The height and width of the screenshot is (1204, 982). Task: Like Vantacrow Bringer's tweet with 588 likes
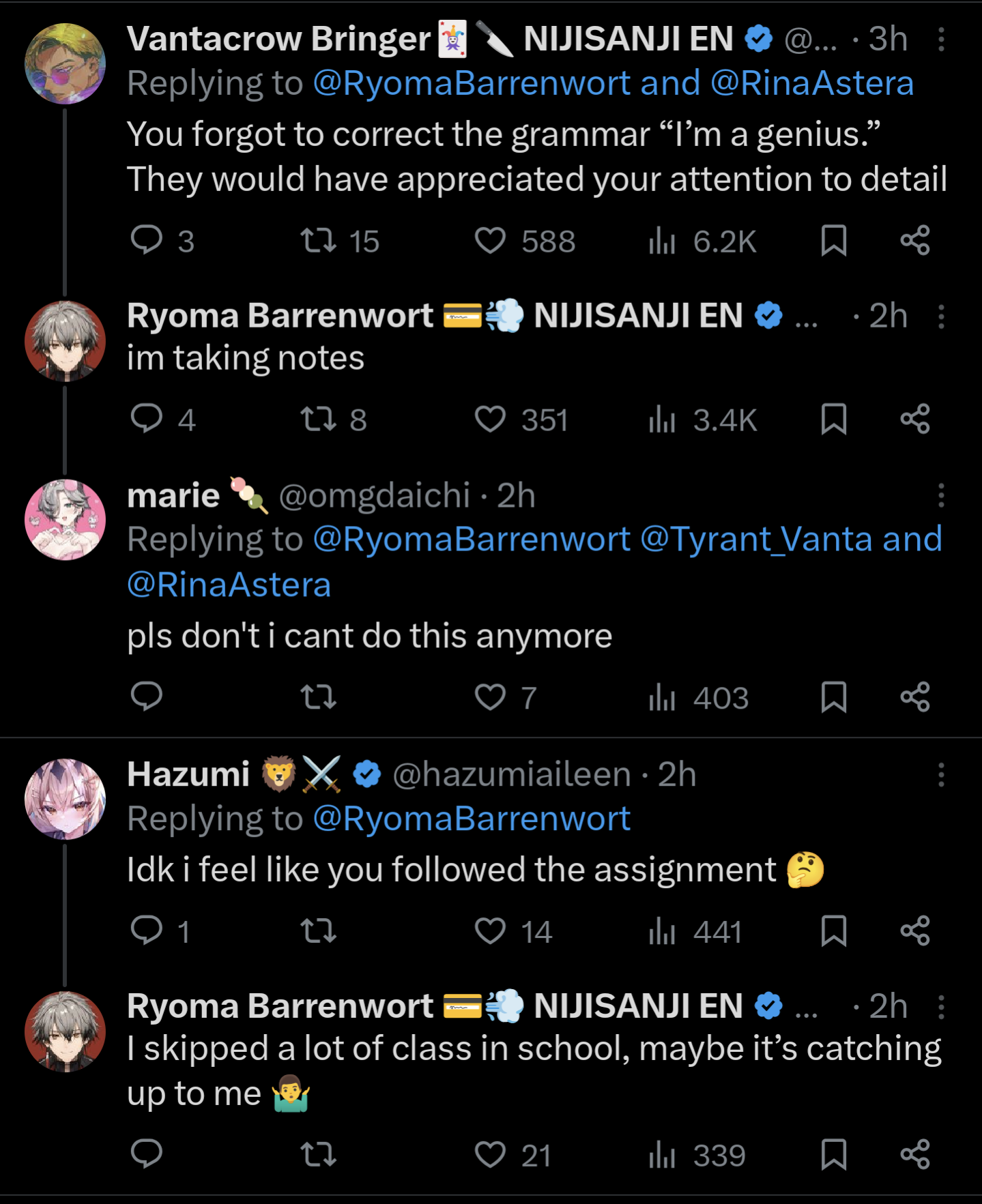(490, 240)
